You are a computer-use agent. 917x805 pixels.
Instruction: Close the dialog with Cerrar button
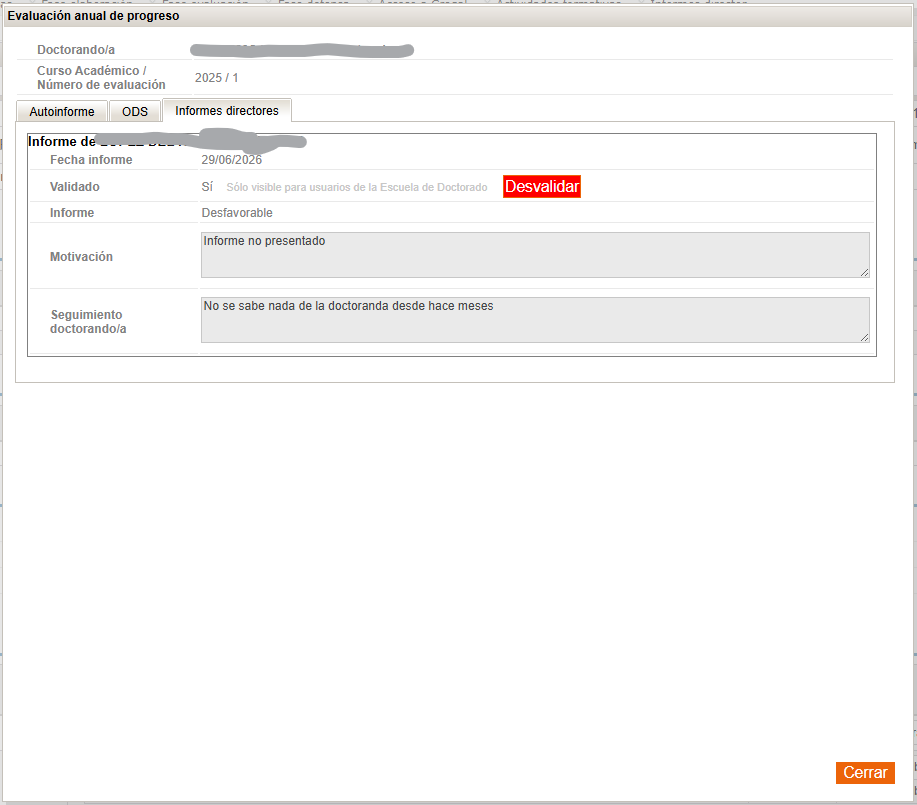pos(865,772)
